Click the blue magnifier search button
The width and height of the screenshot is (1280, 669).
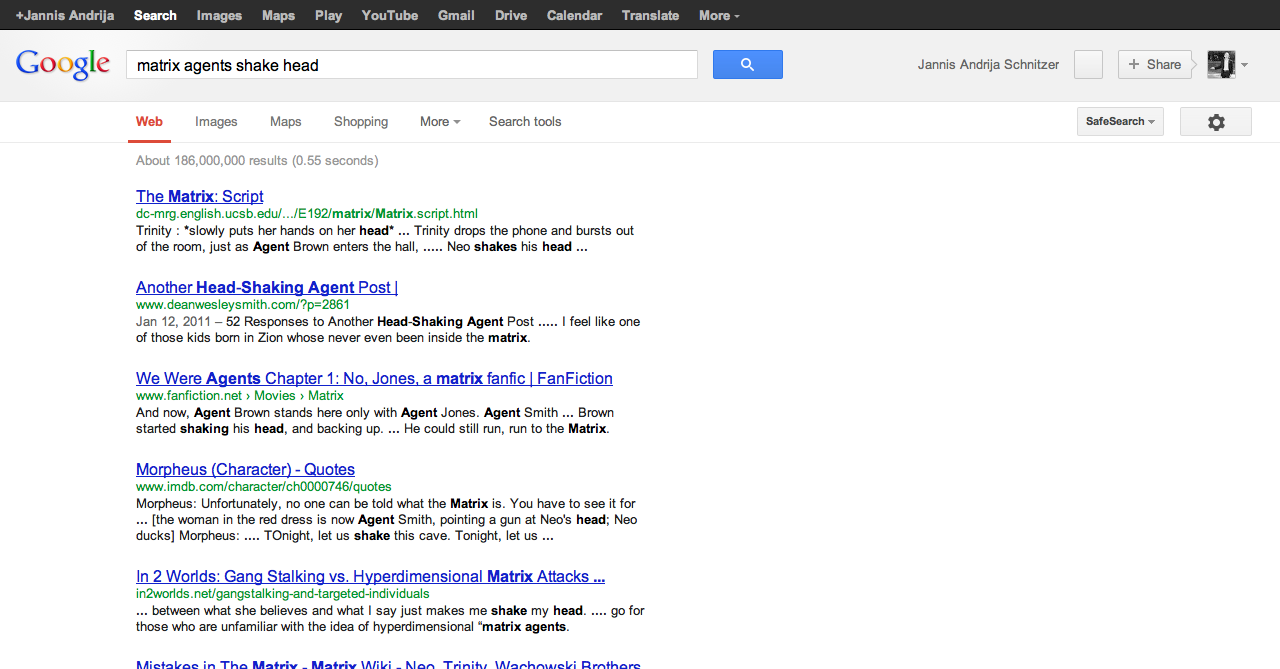point(747,64)
